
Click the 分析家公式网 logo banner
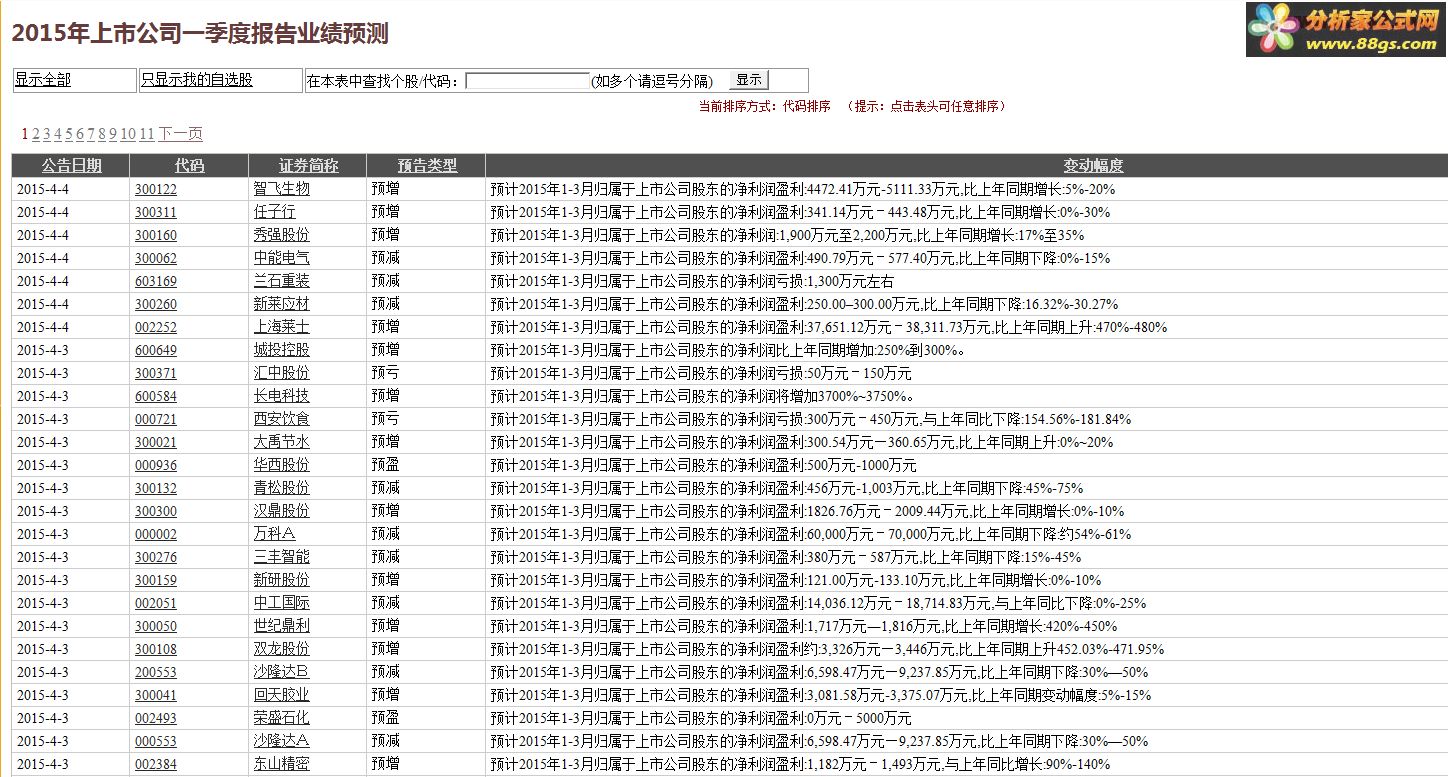(1346, 29)
